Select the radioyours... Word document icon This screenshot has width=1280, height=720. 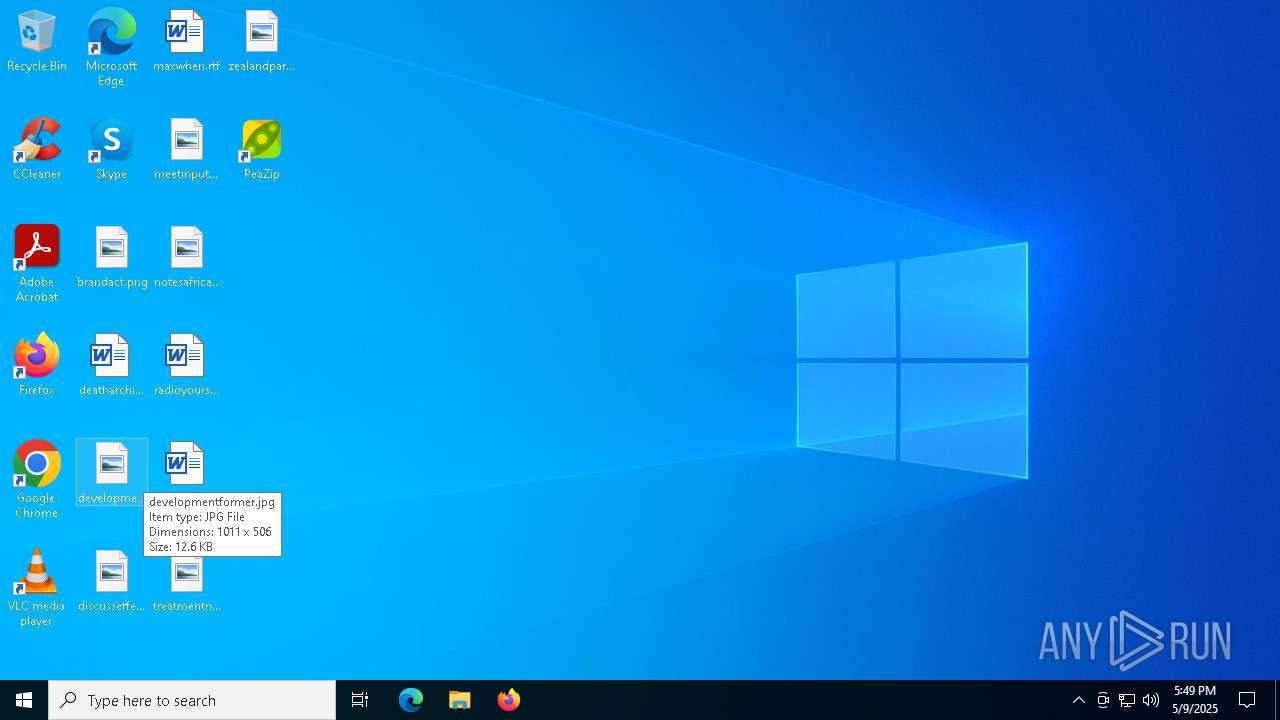[186, 366]
